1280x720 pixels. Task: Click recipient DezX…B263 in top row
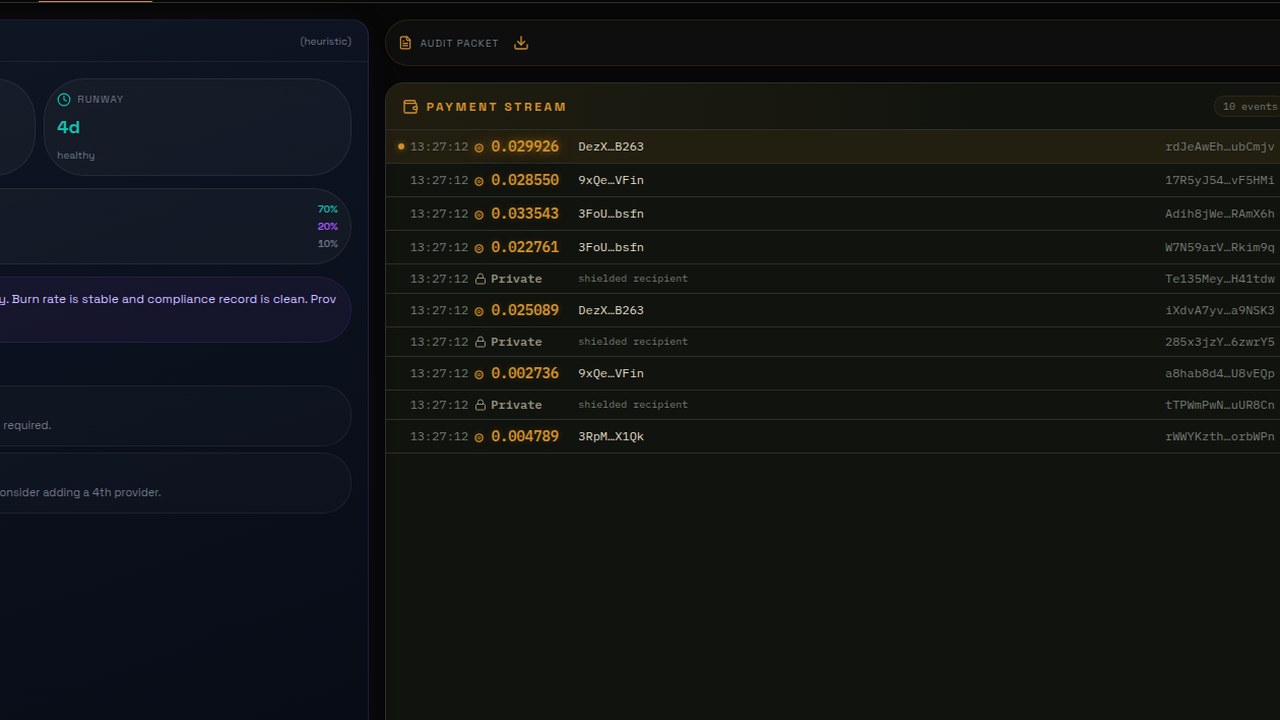[611, 147]
